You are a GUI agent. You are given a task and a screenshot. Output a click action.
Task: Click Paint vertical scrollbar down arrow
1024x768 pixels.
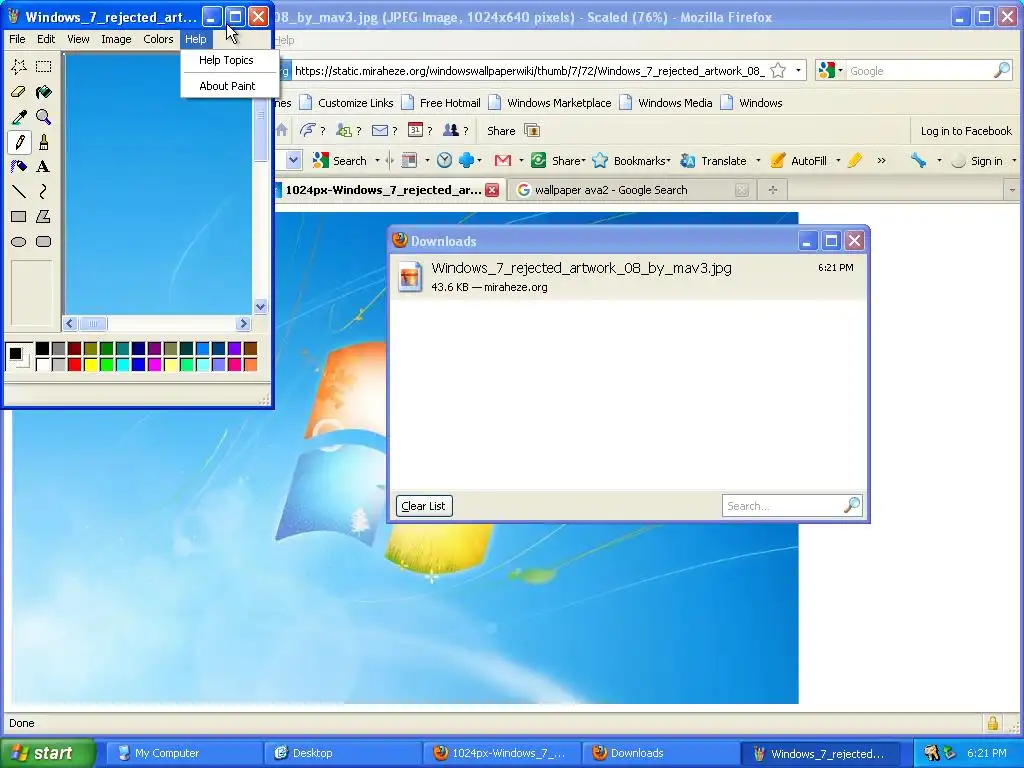(261, 306)
